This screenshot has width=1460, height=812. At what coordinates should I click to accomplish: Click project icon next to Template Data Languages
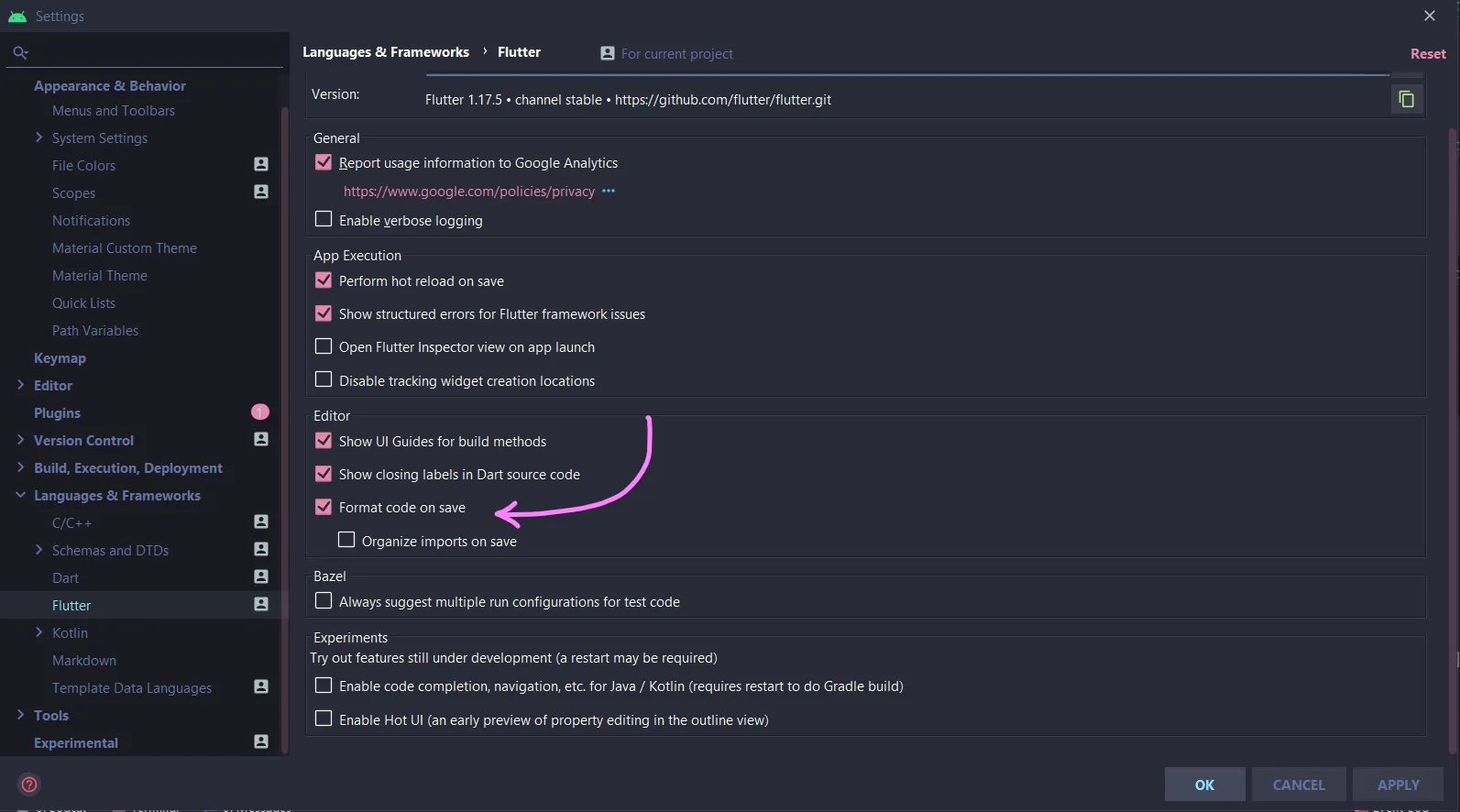[261, 686]
